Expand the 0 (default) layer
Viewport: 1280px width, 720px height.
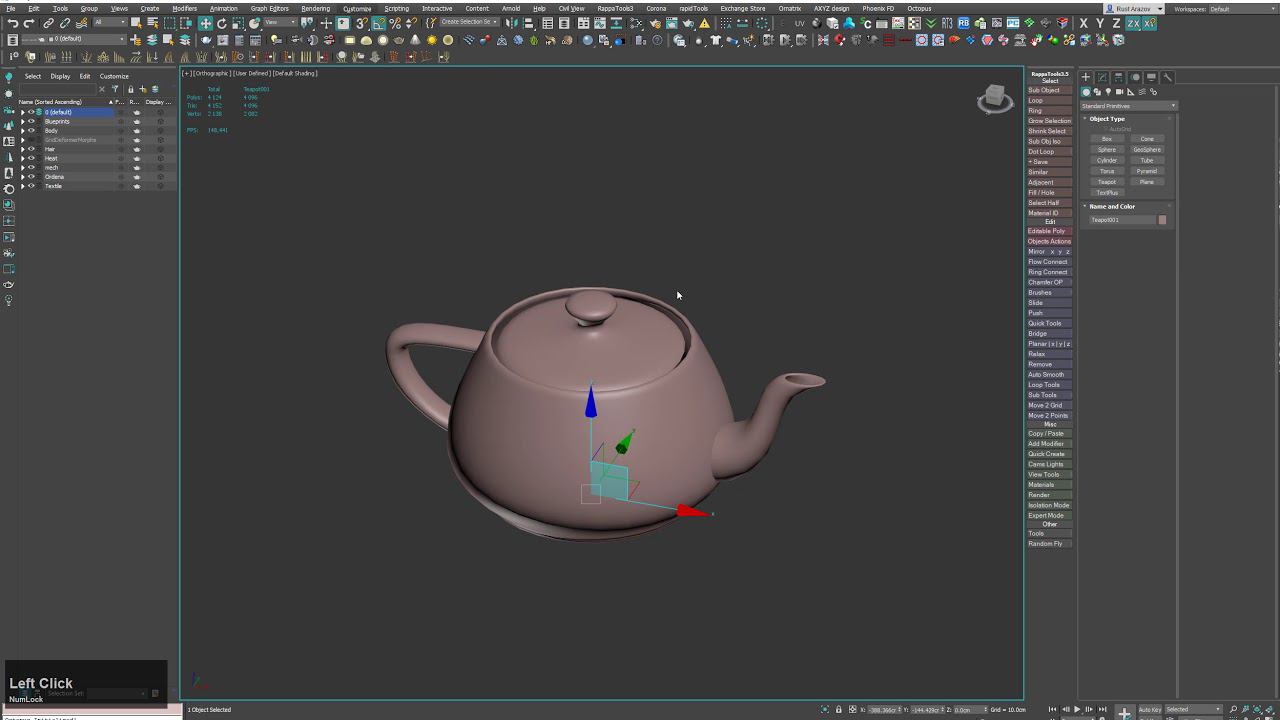coord(22,112)
